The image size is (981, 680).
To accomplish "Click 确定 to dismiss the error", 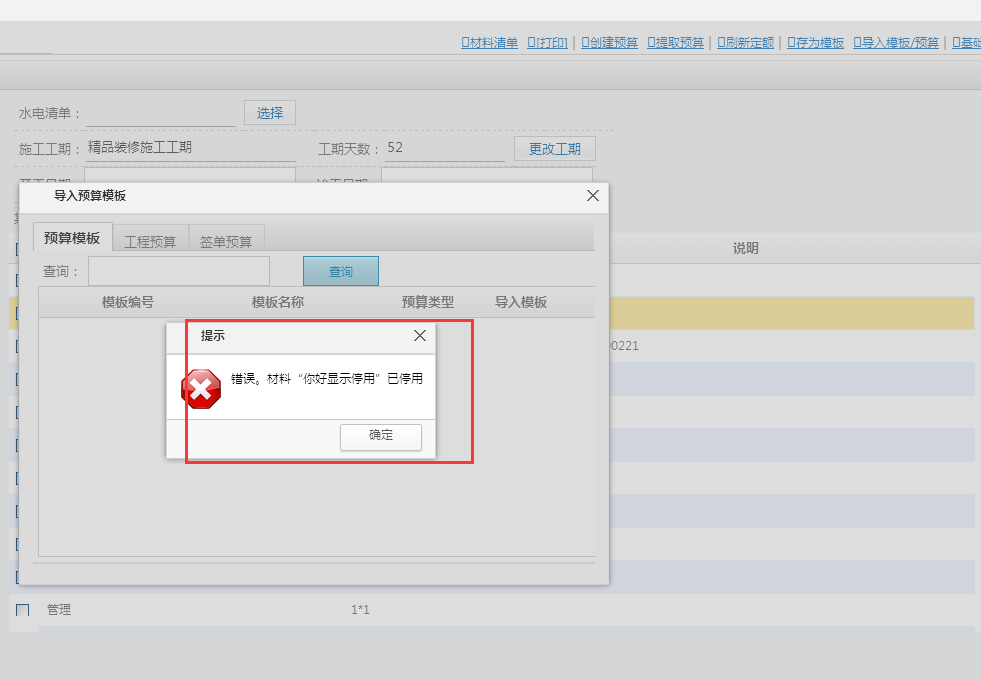I will point(381,436).
